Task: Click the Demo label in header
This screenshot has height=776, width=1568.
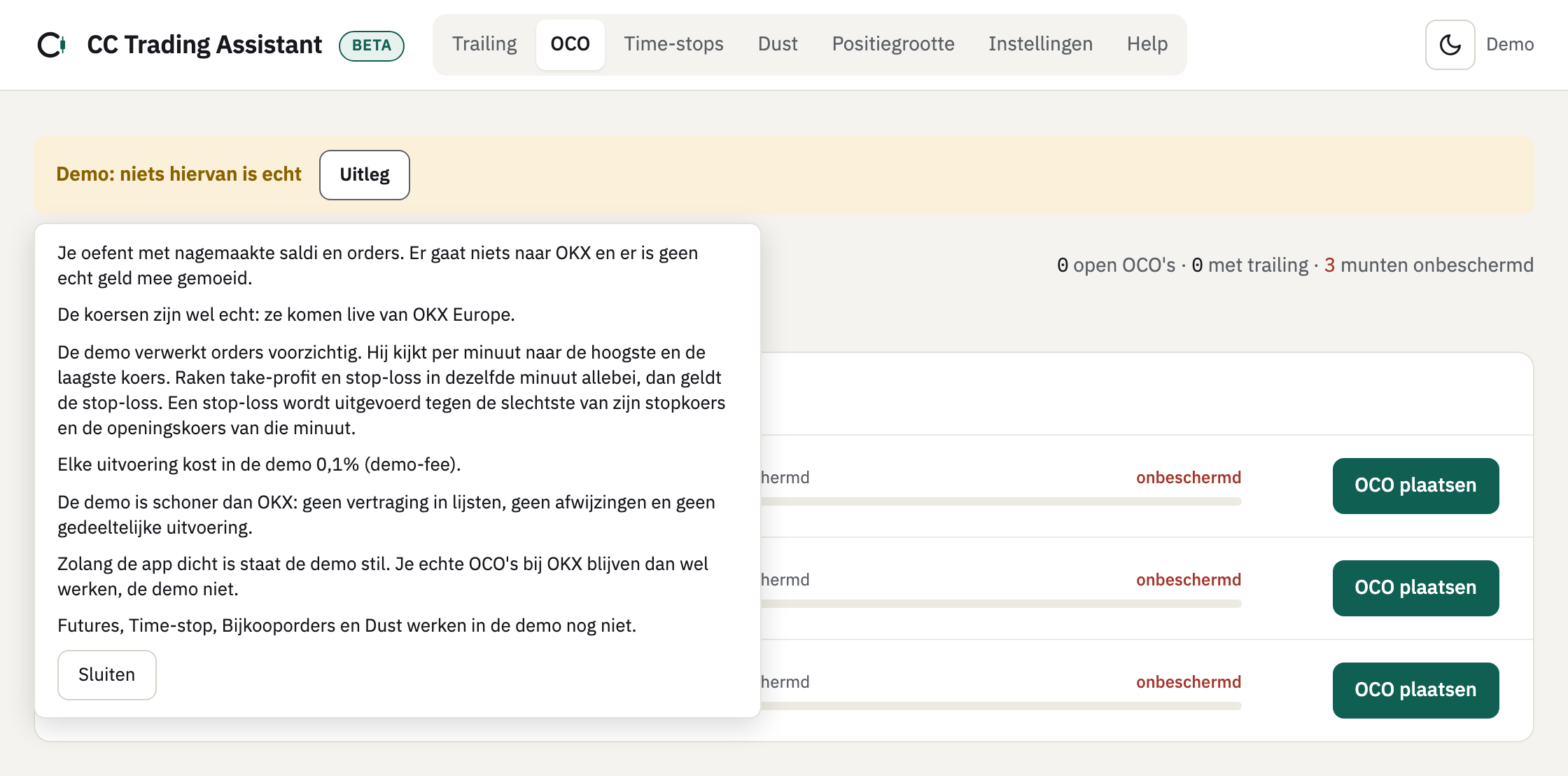Action: (x=1510, y=45)
